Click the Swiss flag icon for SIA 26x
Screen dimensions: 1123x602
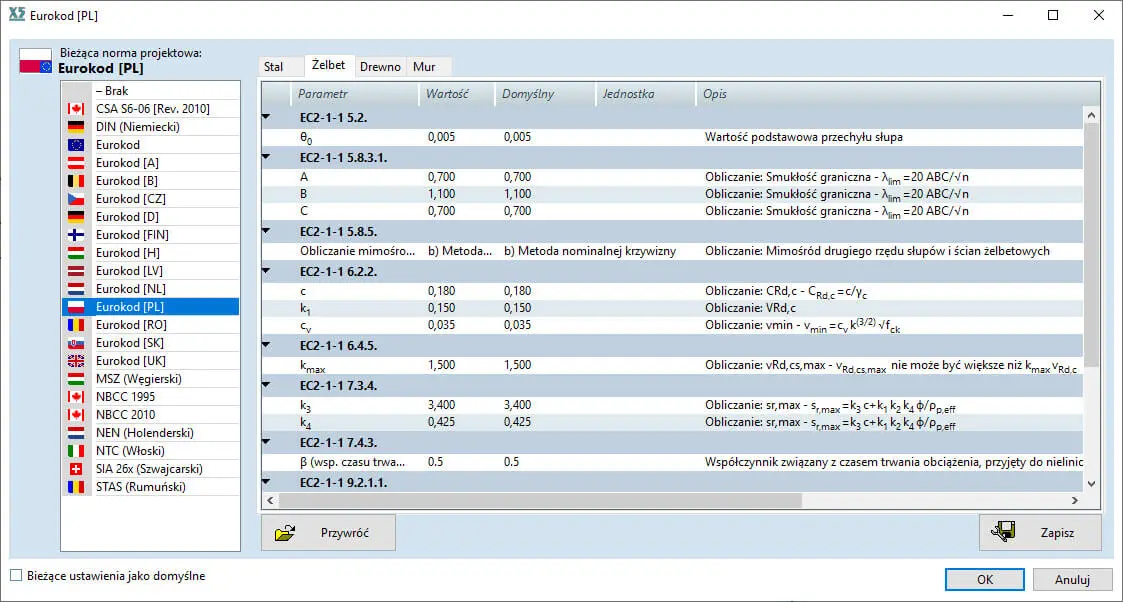pyautogui.click(x=75, y=469)
